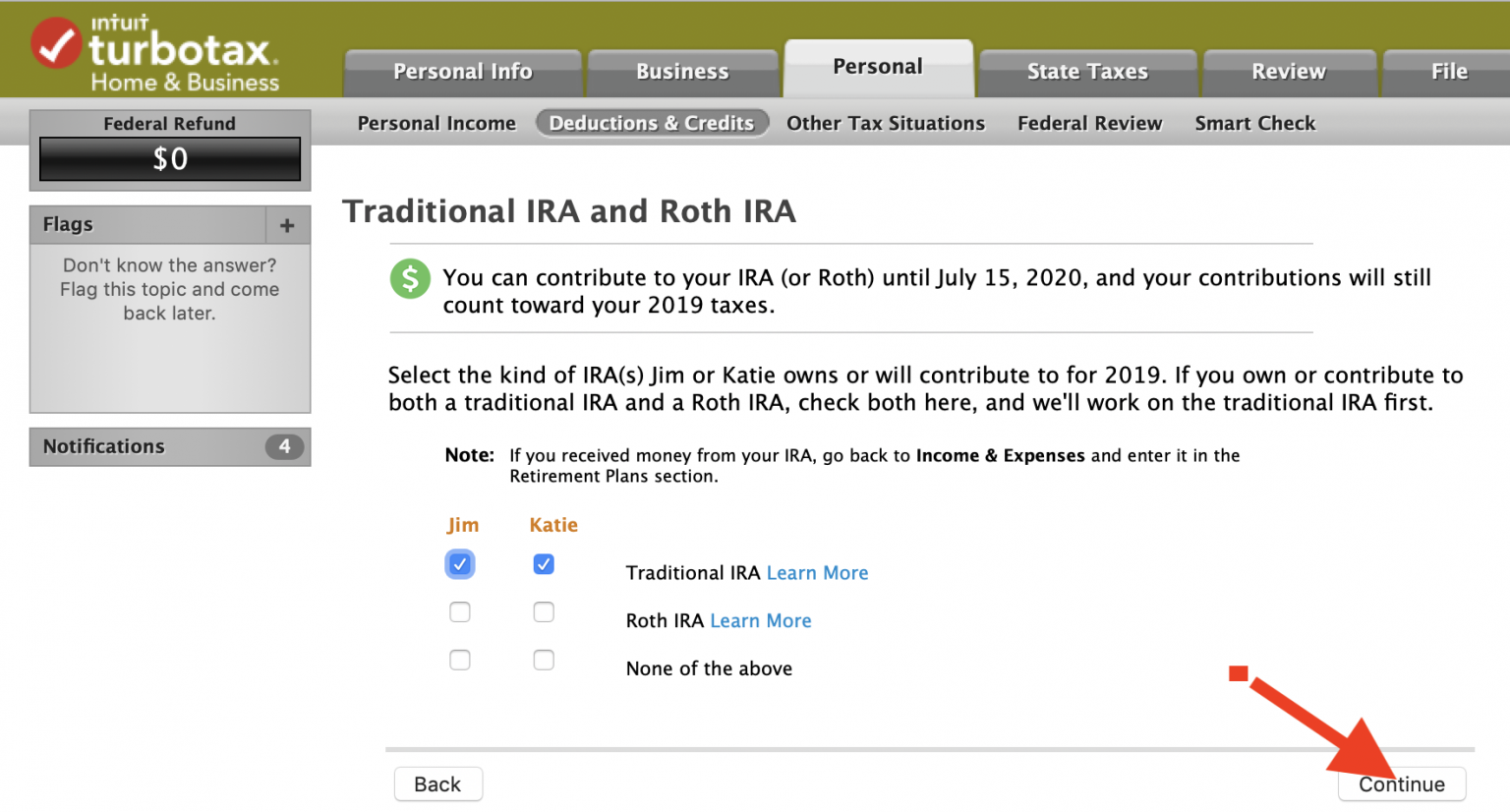Check Katie's None of the above box
The height and width of the screenshot is (812, 1510).
[x=544, y=660]
